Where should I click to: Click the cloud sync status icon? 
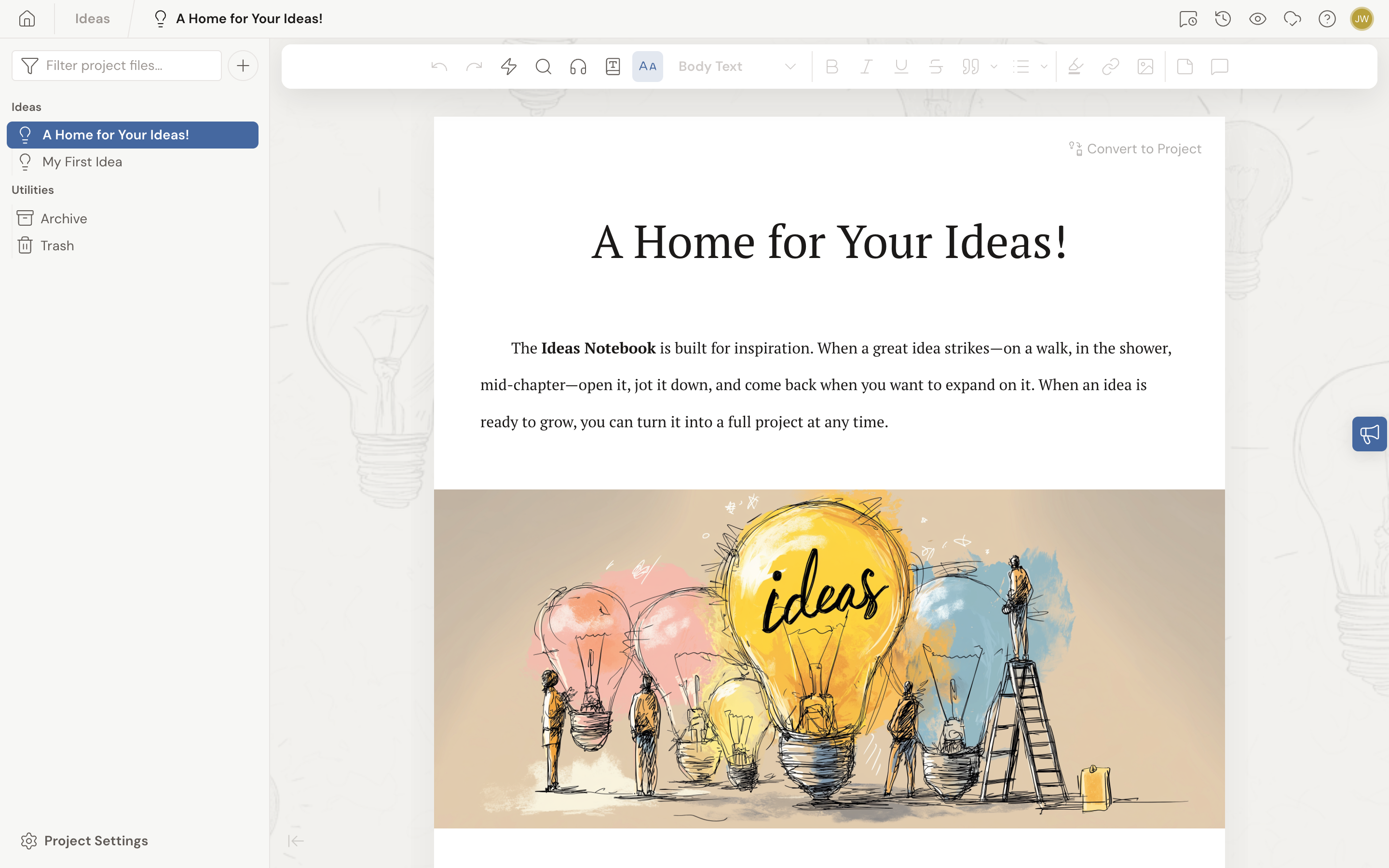point(1292,19)
